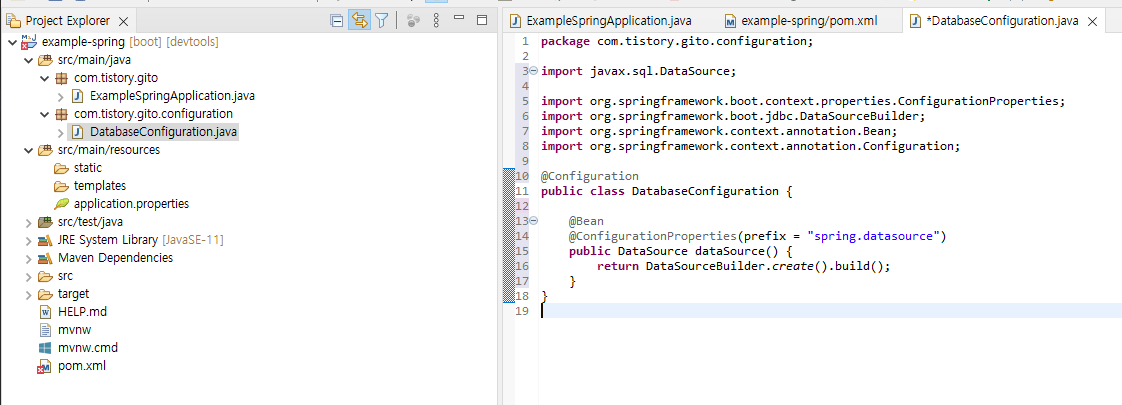The width and height of the screenshot is (1122, 405).
Task: Collapse the com.tistory.gito package
Action: (44, 78)
